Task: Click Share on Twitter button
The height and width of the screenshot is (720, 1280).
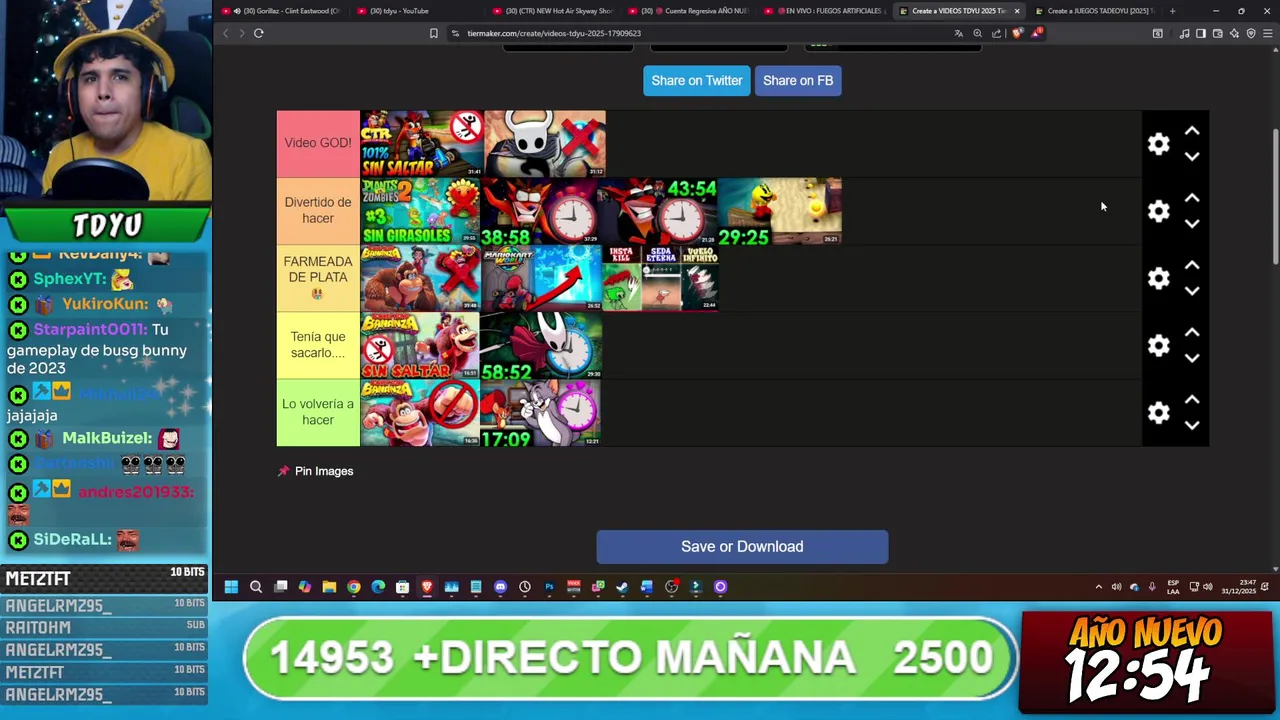Action: 697,80
